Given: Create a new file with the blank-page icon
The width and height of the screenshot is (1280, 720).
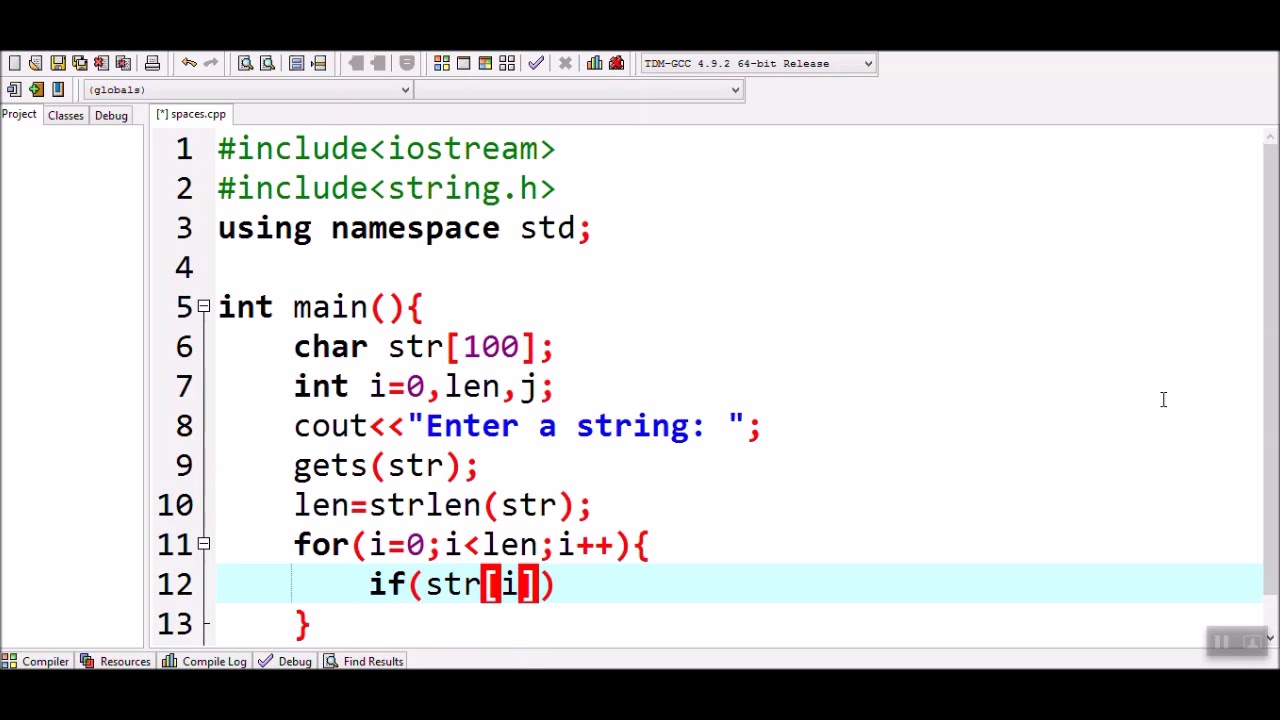Looking at the screenshot, I should tap(14, 63).
